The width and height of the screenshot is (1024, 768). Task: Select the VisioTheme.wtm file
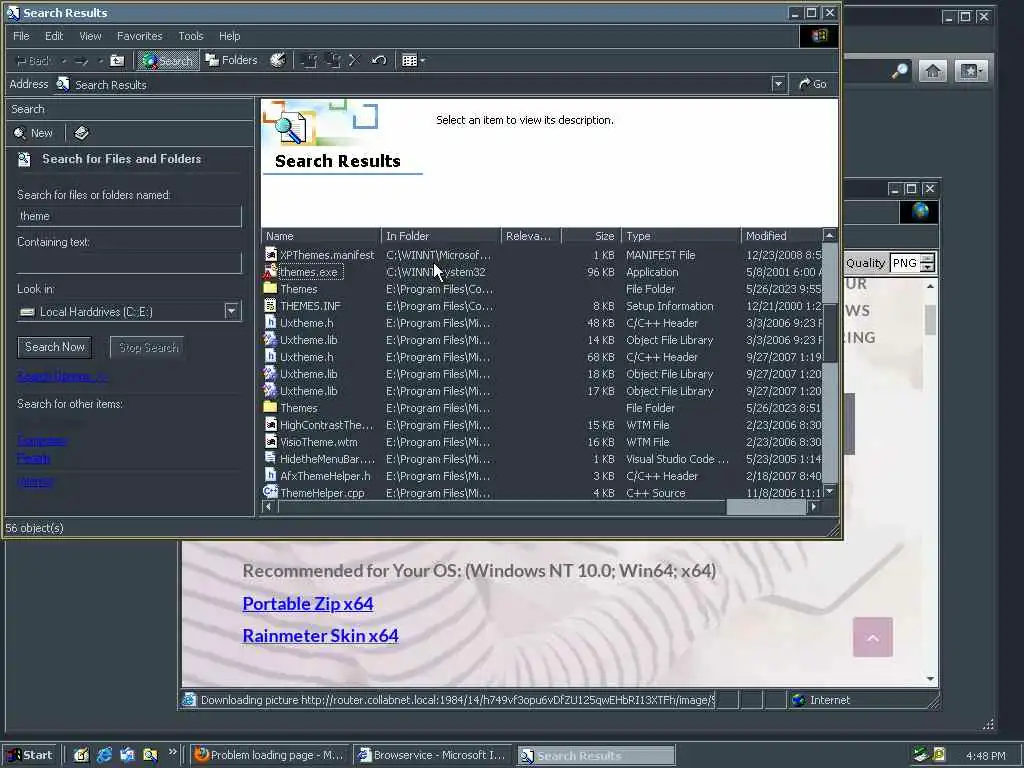pos(319,442)
